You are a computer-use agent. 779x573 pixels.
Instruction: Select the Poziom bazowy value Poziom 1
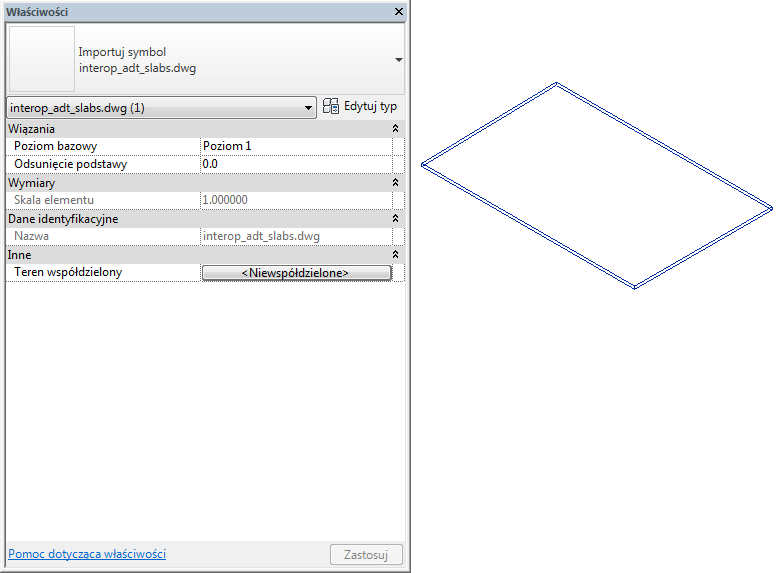coord(296,146)
